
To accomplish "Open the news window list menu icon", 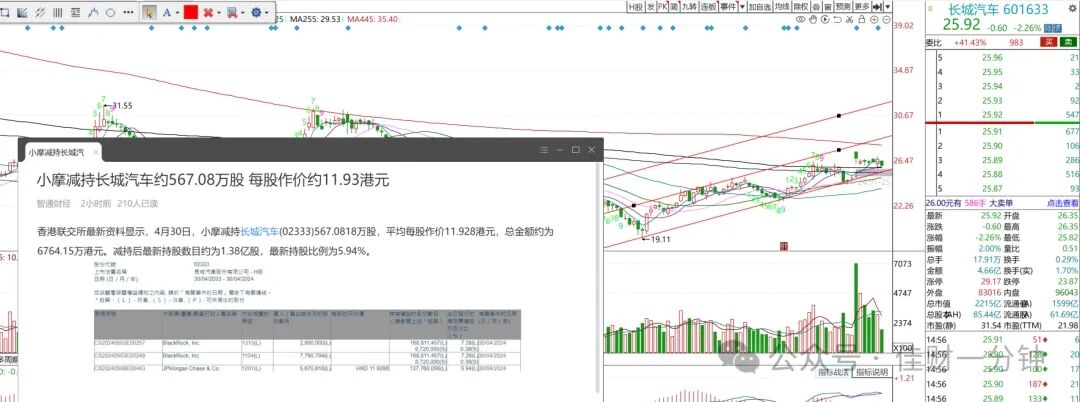I will [x=544, y=149].
